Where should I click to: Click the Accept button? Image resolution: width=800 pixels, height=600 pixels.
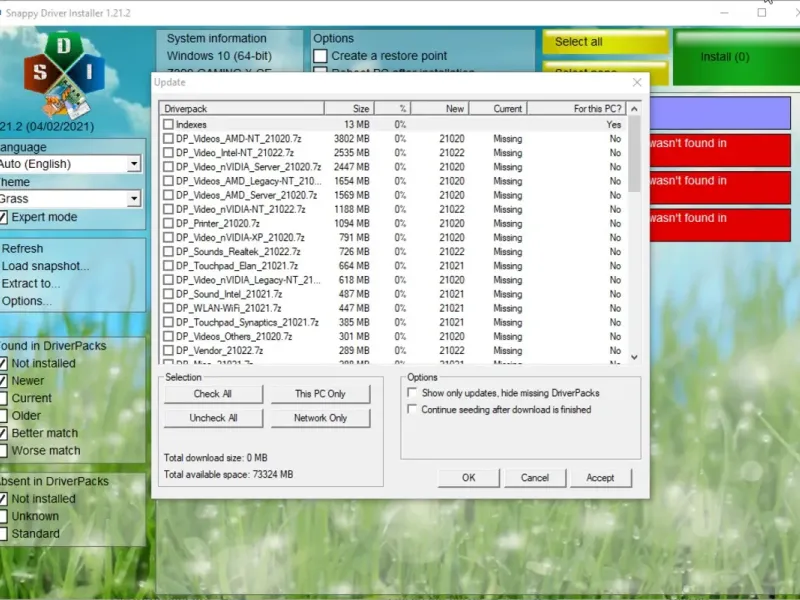pos(601,478)
